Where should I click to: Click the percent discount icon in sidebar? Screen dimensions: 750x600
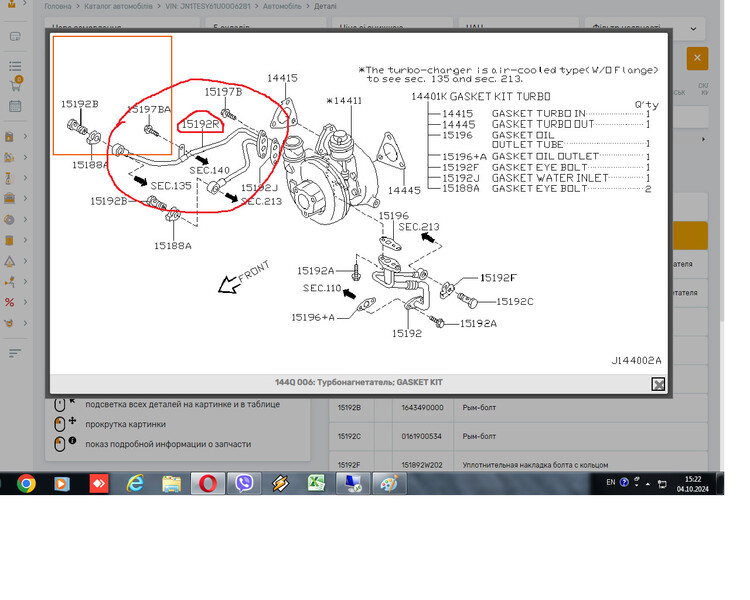(10, 302)
